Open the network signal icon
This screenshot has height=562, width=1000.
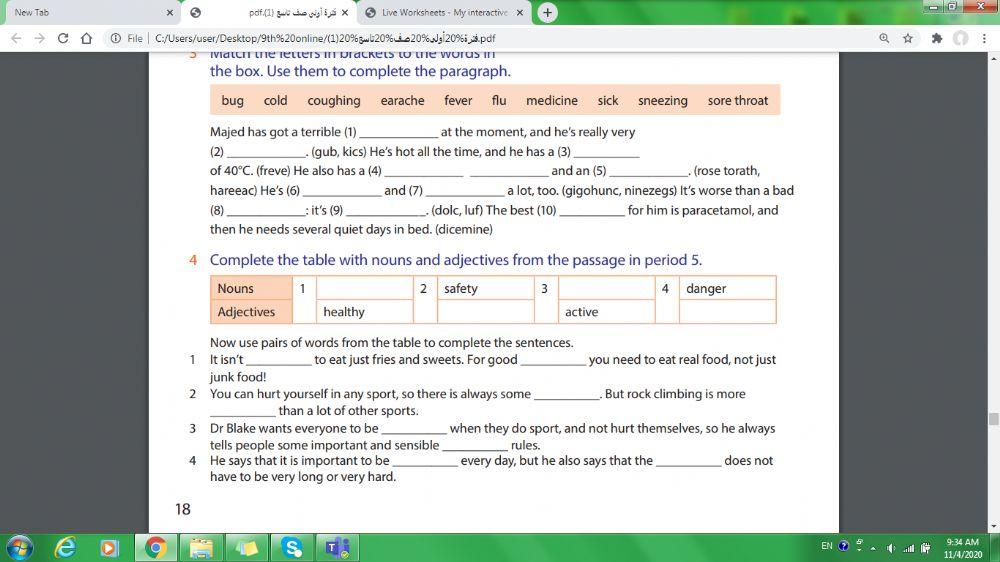909,548
